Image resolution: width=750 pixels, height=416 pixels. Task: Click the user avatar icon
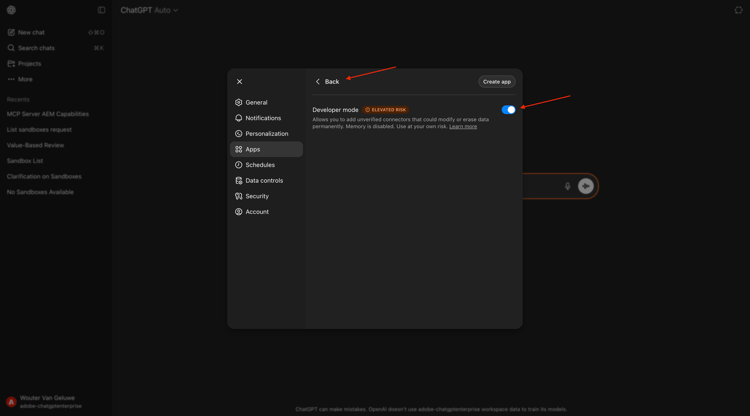(x=11, y=402)
